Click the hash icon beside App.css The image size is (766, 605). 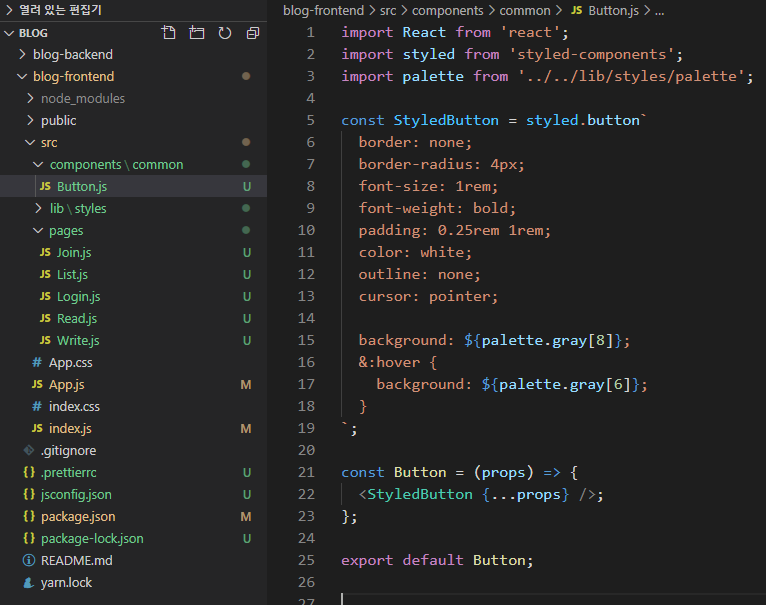[x=37, y=362]
